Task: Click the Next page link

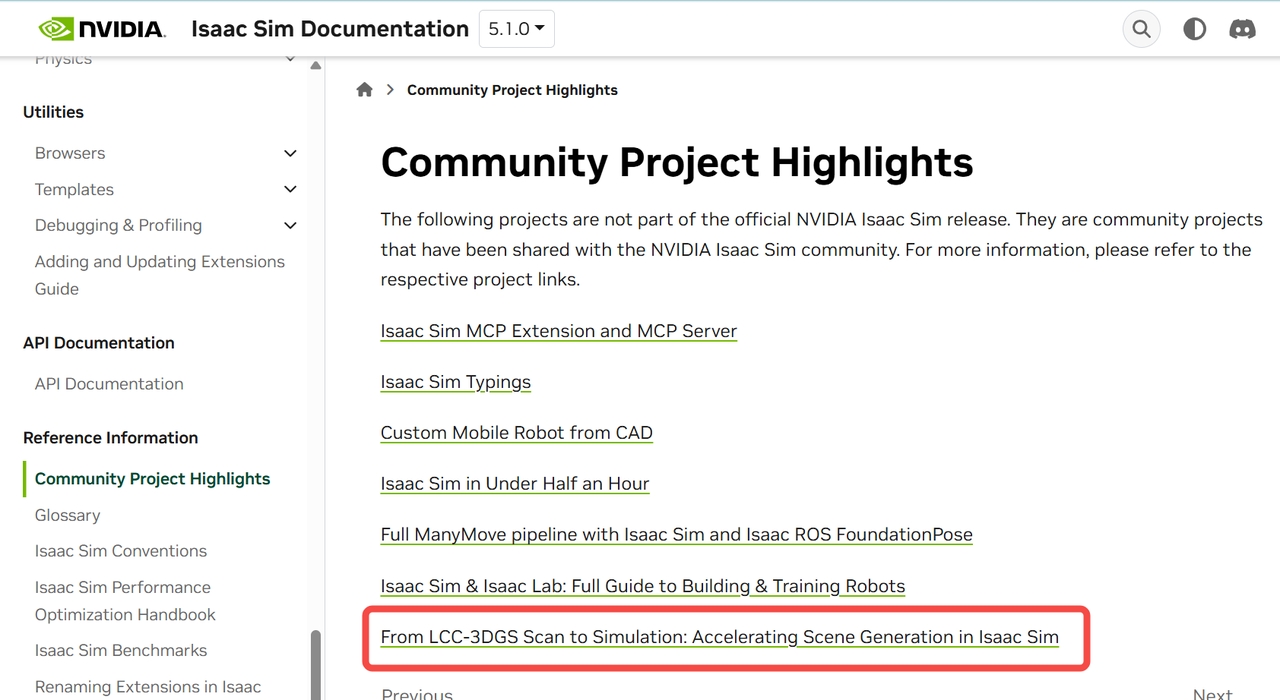Action: [1212, 693]
